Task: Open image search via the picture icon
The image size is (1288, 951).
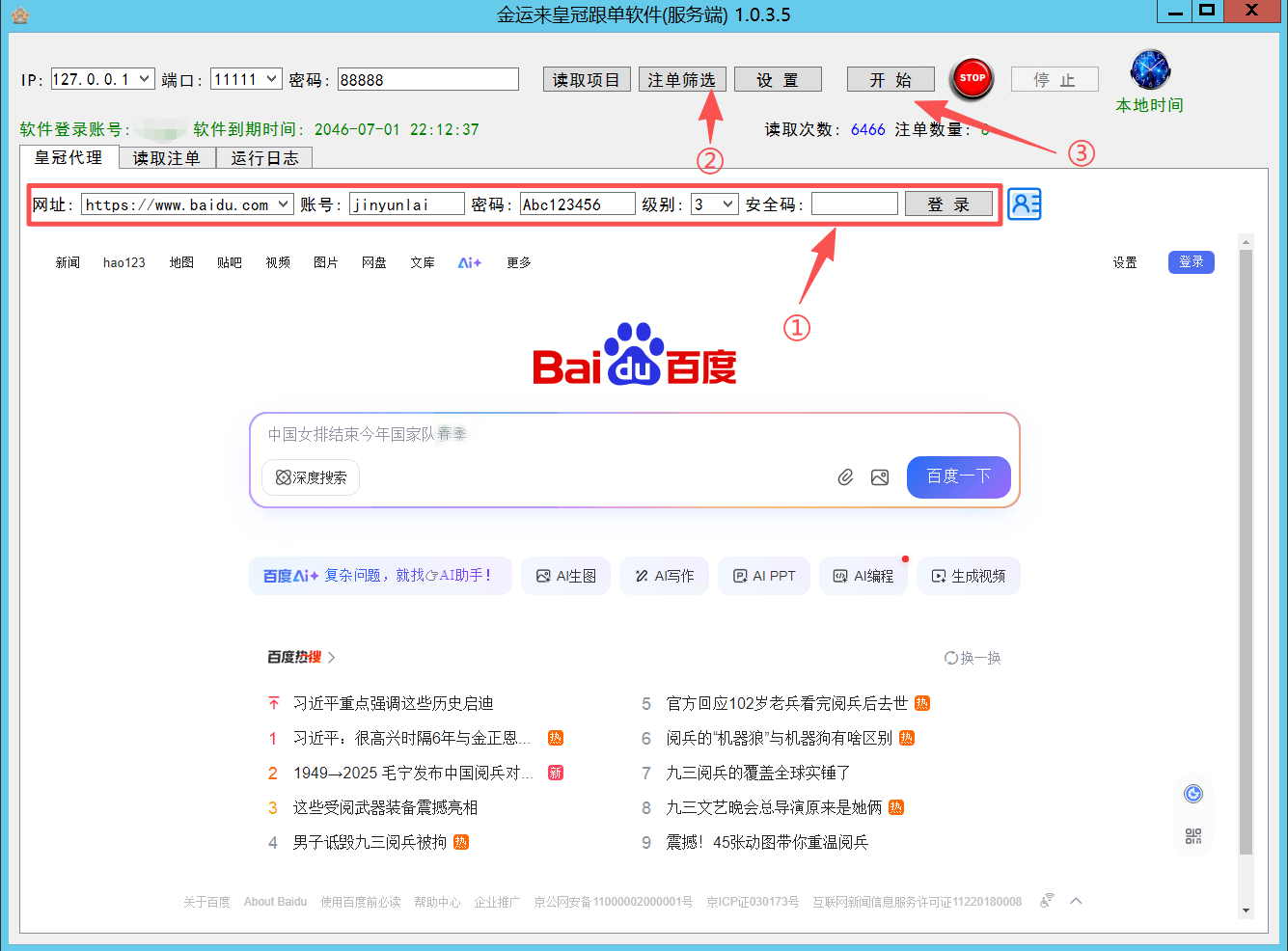Action: click(879, 476)
